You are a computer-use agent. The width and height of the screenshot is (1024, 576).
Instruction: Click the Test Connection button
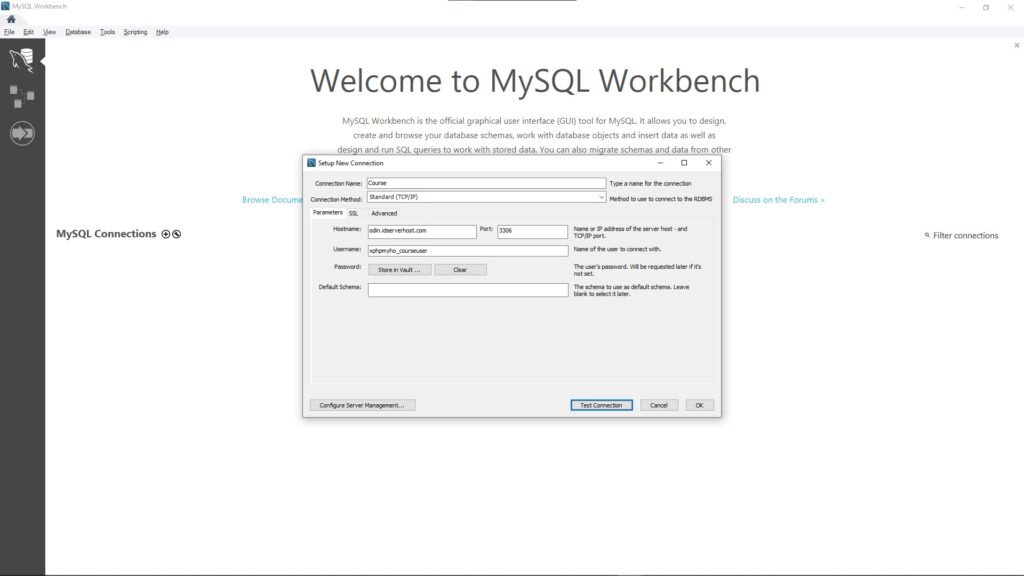(601, 406)
